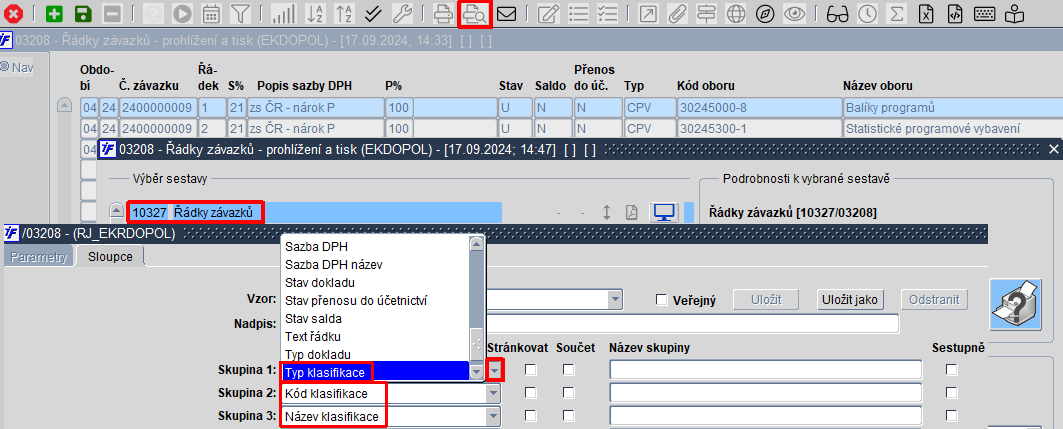The height and width of the screenshot is (429, 1063).
Task: Open the Skupina 3 Název klasifikace dropdown
Action: (493, 417)
